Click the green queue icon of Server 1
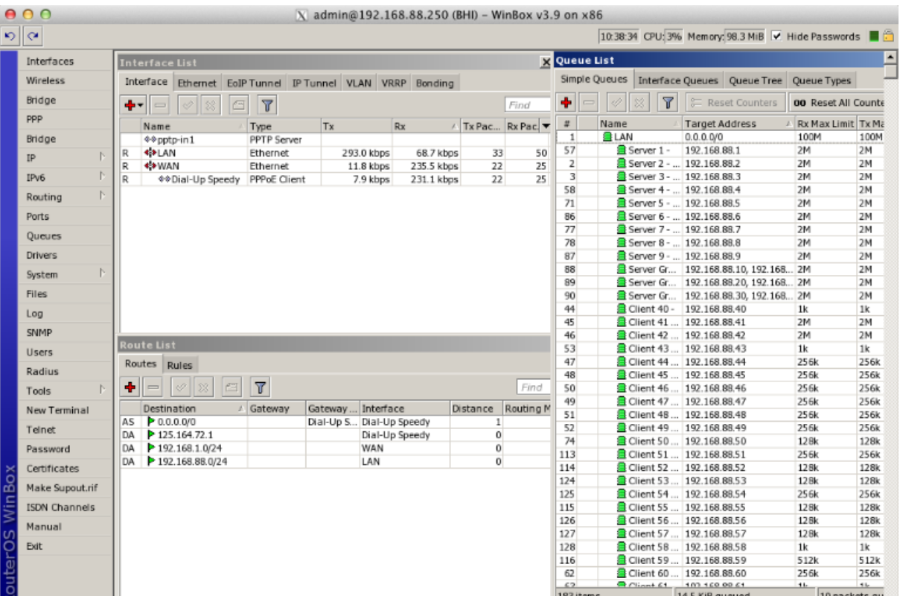This screenshot has height=596, width=900. pos(621,150)
